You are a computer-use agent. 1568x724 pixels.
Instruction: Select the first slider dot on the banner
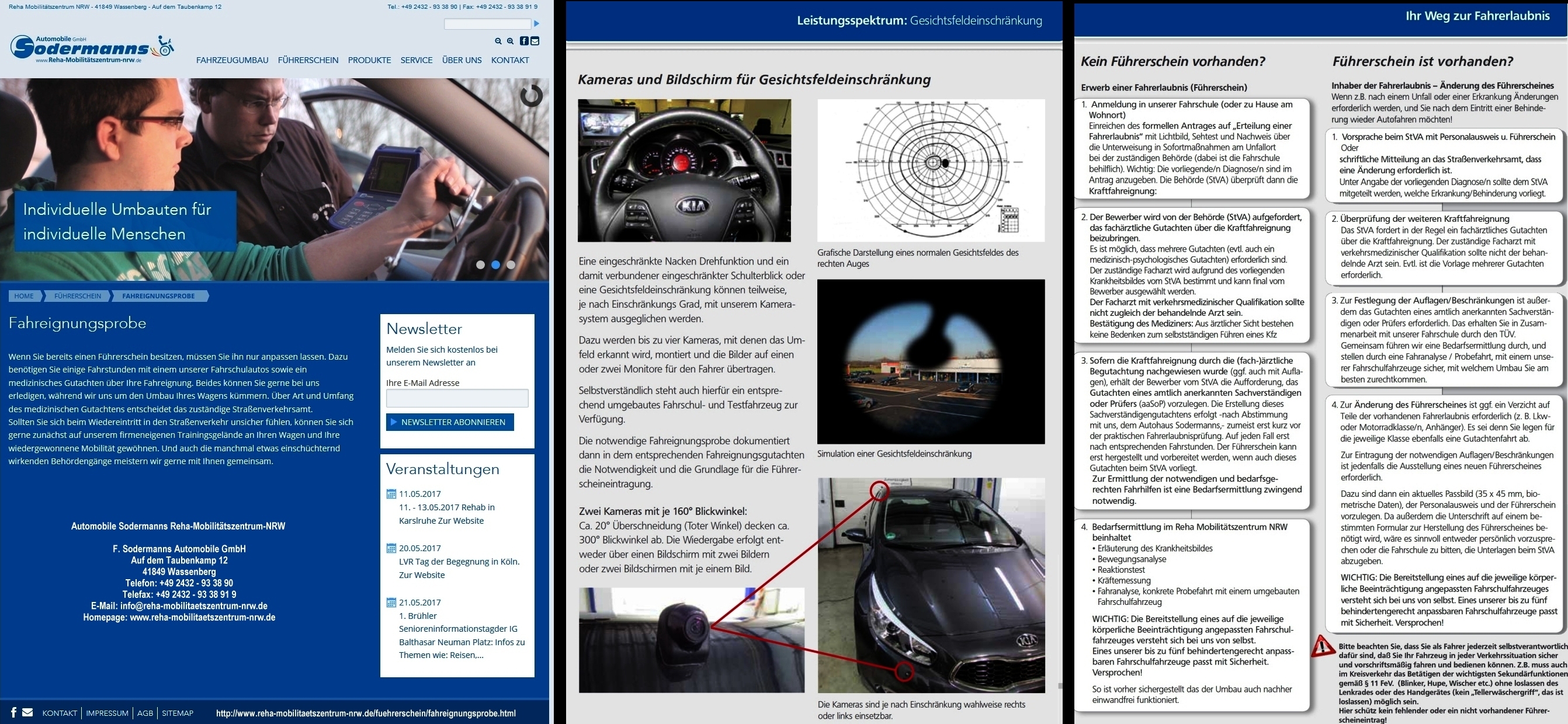tap(480, 264)
